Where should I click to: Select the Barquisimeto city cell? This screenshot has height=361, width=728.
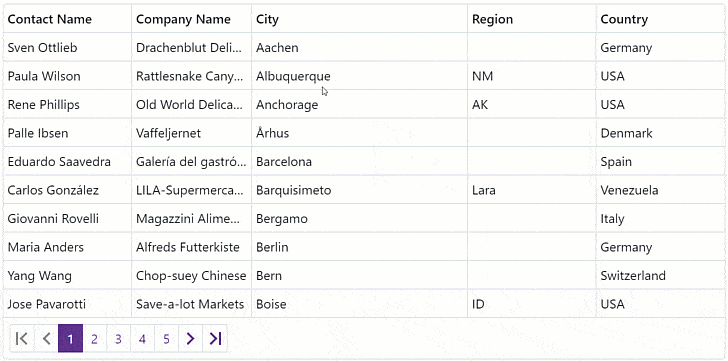(359, 190)
